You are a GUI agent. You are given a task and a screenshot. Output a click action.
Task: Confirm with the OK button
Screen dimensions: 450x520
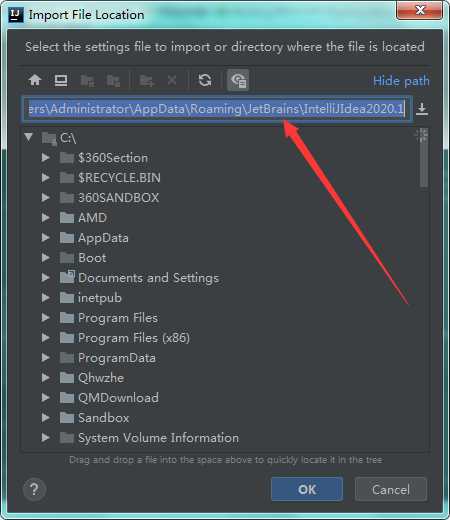click(x=307, y=489)
